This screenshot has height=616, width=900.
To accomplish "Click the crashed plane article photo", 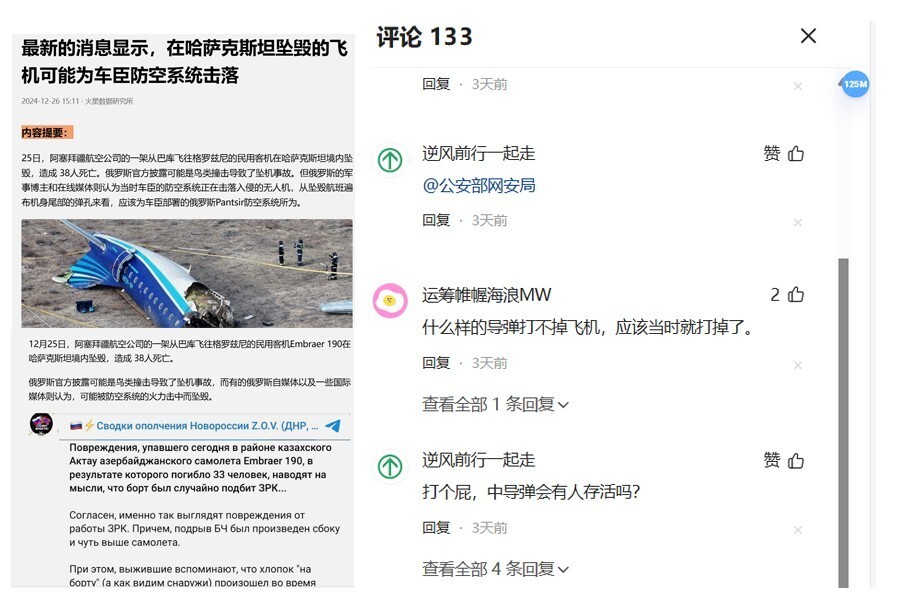I will pos(187,273).
